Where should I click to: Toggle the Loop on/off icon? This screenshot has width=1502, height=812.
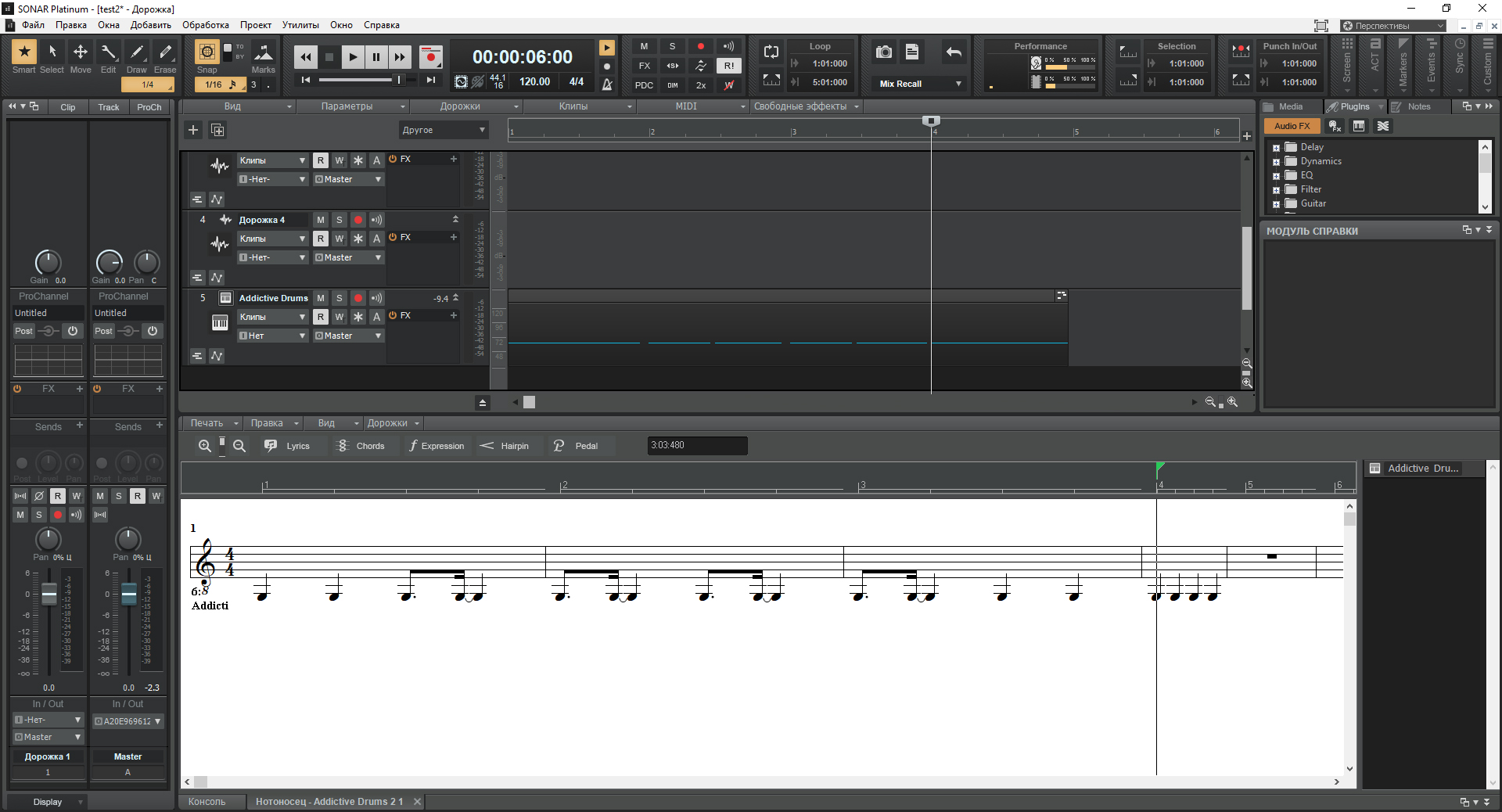(x=771, y=52)
